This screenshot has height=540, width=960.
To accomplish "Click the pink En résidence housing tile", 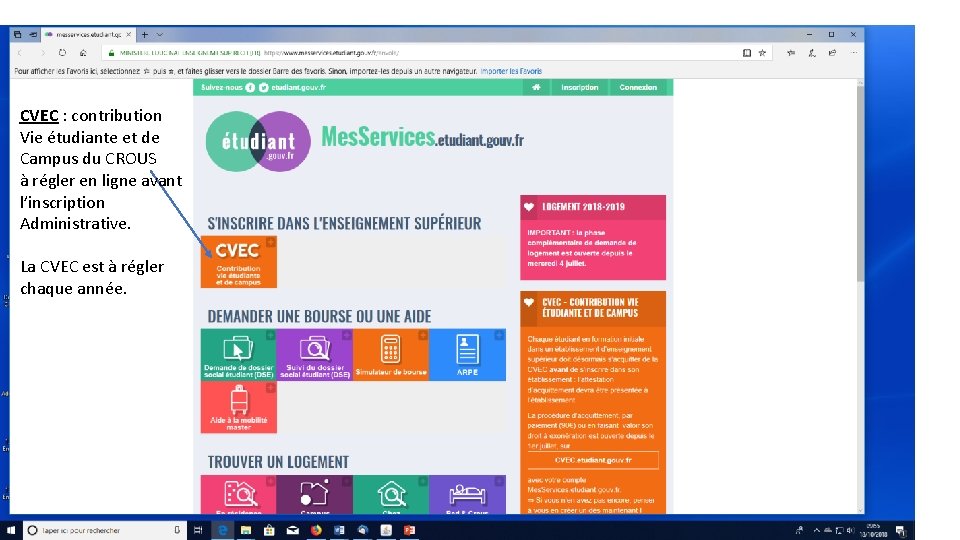I will coord(239,495).
